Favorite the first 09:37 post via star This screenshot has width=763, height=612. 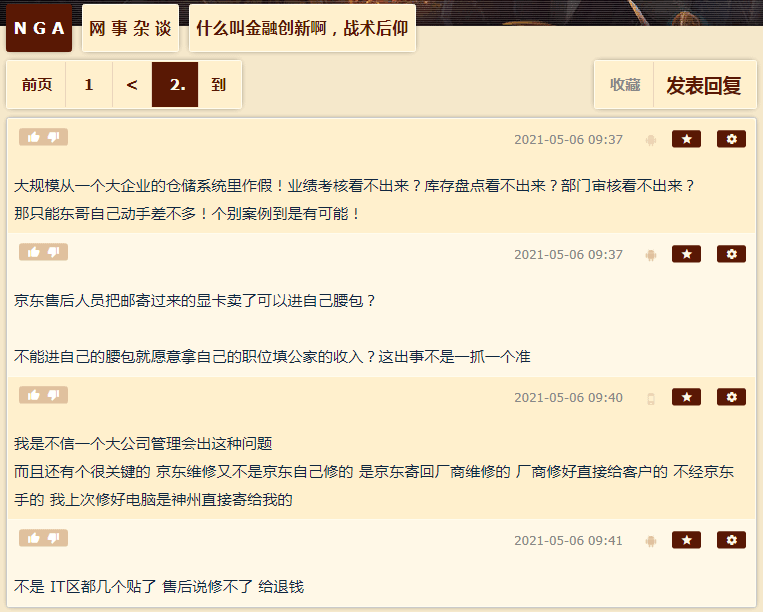(686, 139)
